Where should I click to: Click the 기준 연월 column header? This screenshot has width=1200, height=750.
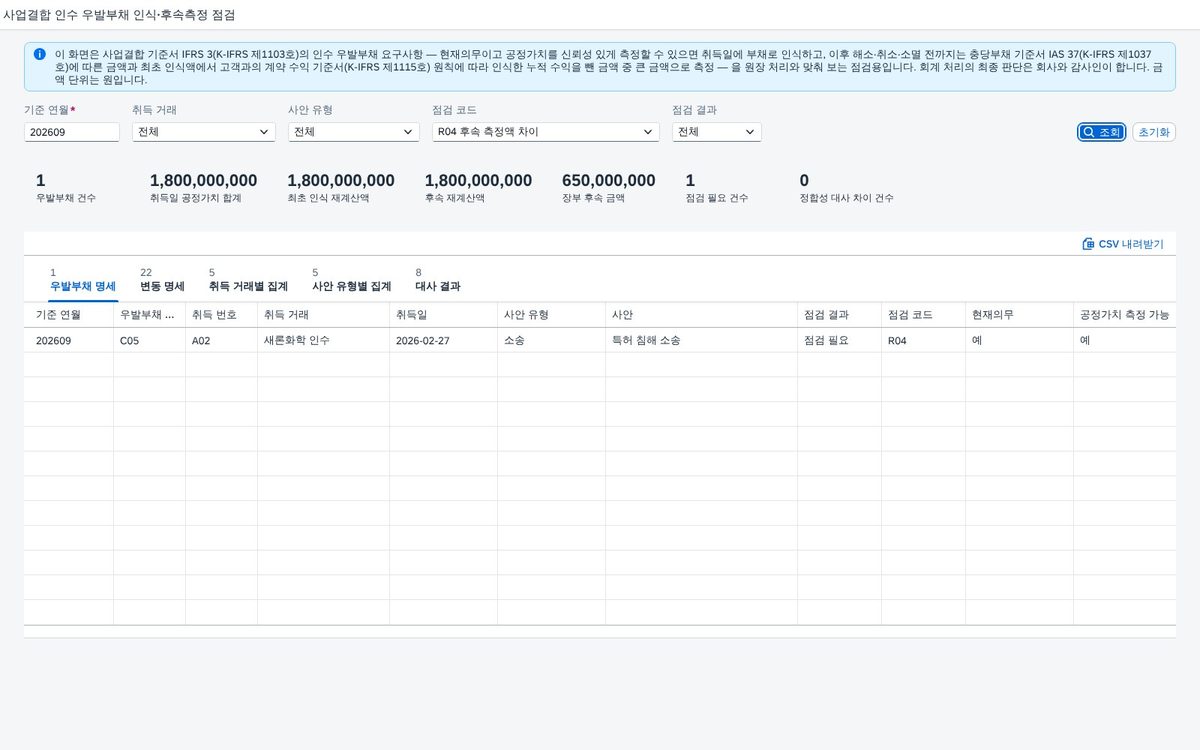click(69, 315)
